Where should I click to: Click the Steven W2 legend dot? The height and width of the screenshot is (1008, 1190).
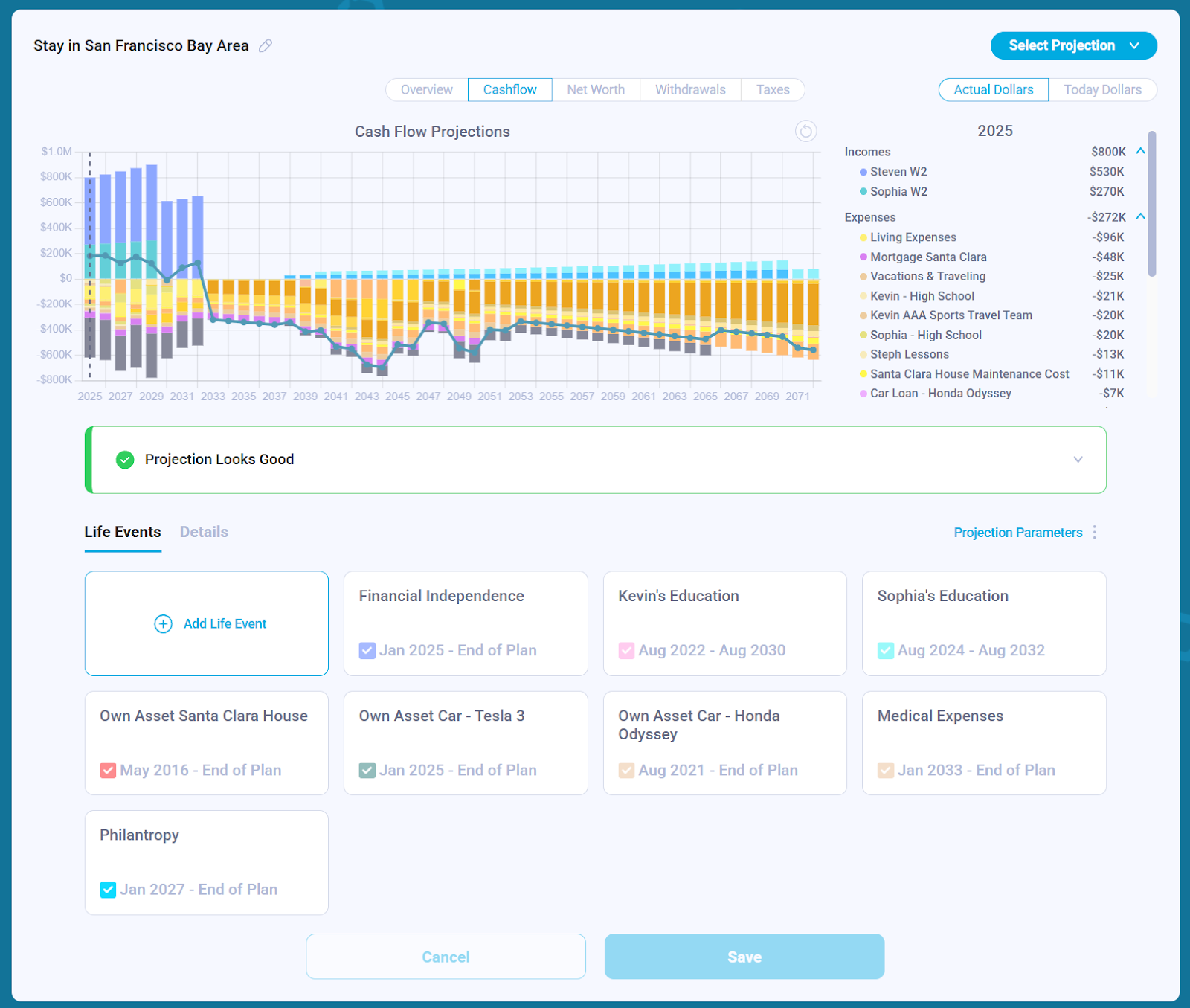coord(863,172)
